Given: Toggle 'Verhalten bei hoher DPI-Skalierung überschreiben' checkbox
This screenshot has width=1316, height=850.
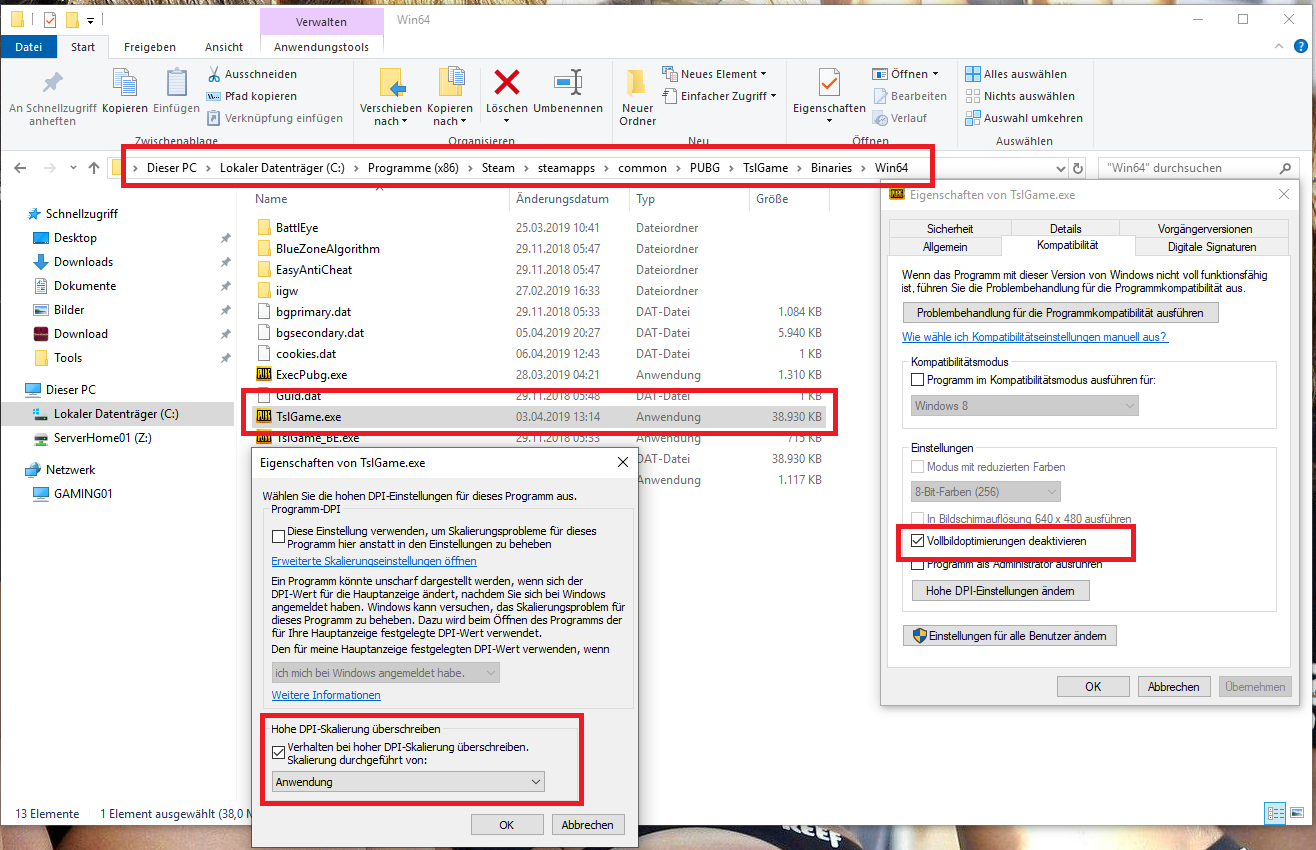Looking at the screenshot, I should coord(278,753).
